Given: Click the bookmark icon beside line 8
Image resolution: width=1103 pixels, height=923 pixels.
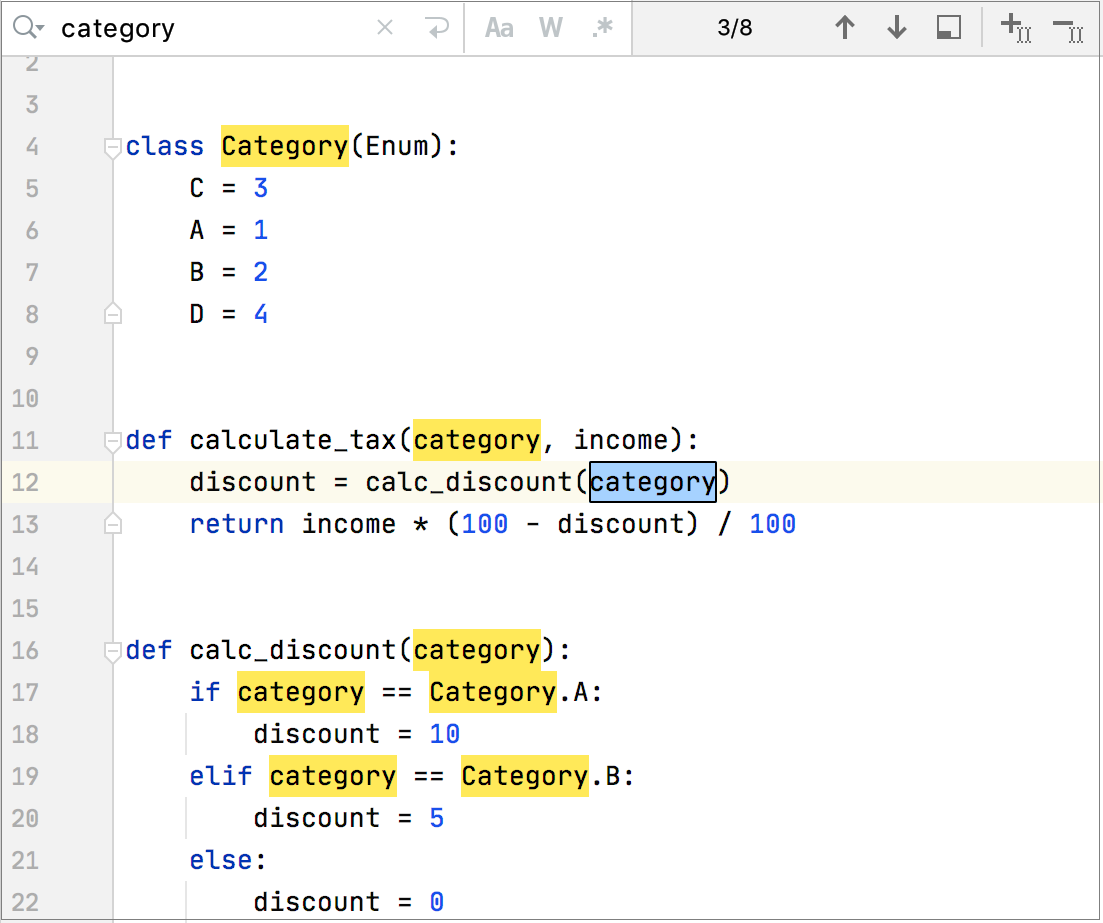Looking at the screenshot, I should (112, 313).
